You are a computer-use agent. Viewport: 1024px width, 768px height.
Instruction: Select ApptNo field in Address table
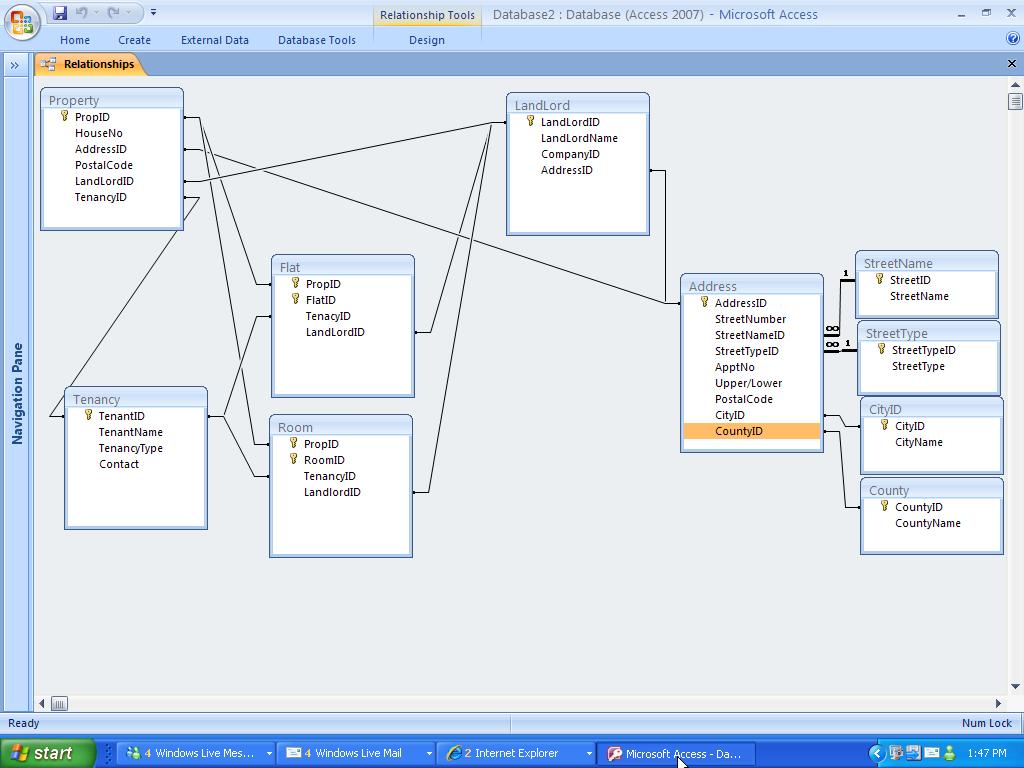tap(735, 367)
